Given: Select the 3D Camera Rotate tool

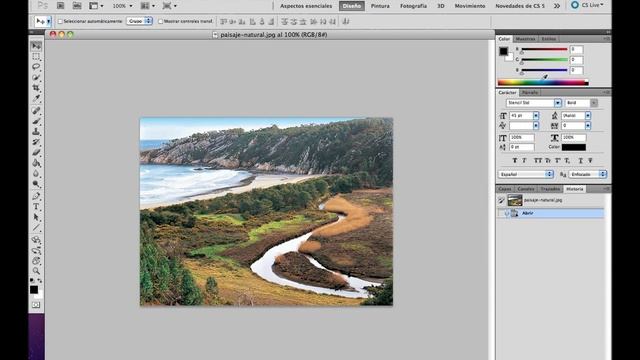Looking at the screenshot, I should (x=36, y=251).
